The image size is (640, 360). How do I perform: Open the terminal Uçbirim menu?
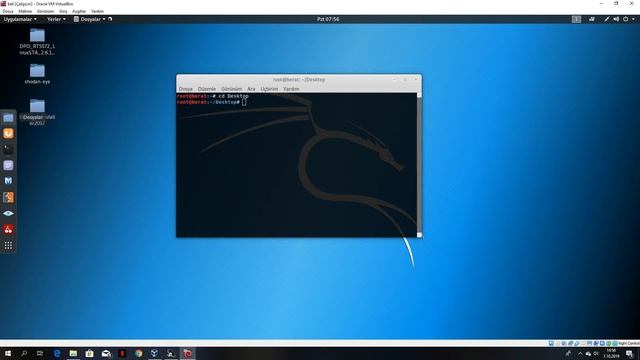[269, 89]
